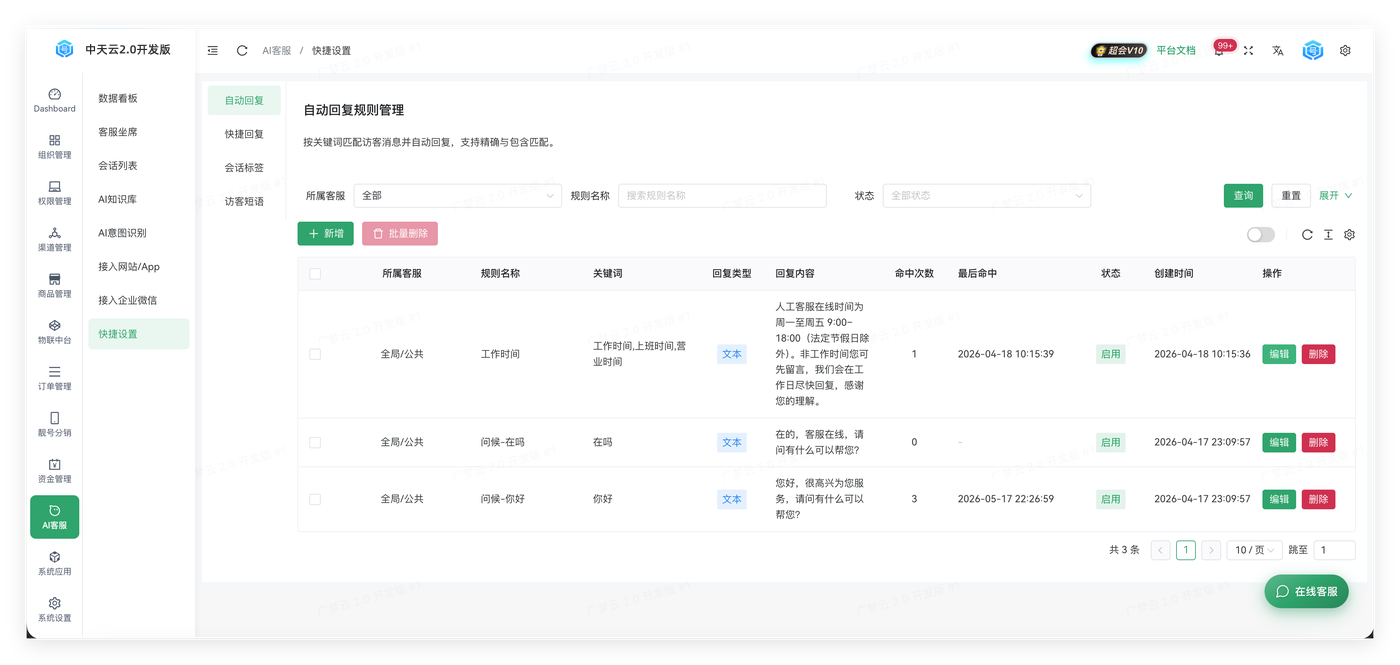Screen dimensions: 1400x665
Task: Open the 所属客服 dropdown
Action: (x=457, y=196)
